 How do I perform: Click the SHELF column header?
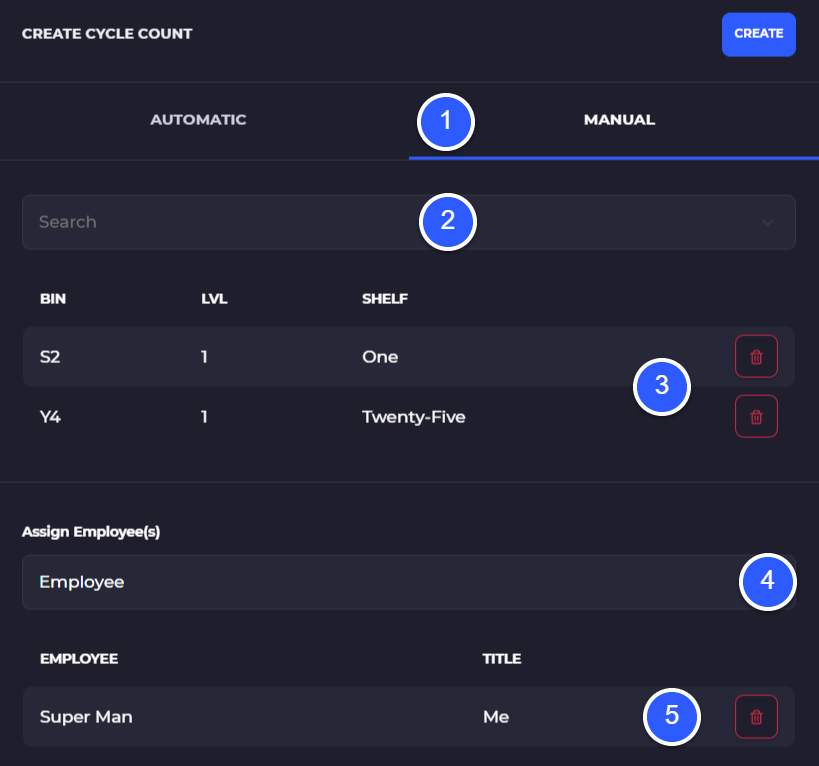coord(385,299)
